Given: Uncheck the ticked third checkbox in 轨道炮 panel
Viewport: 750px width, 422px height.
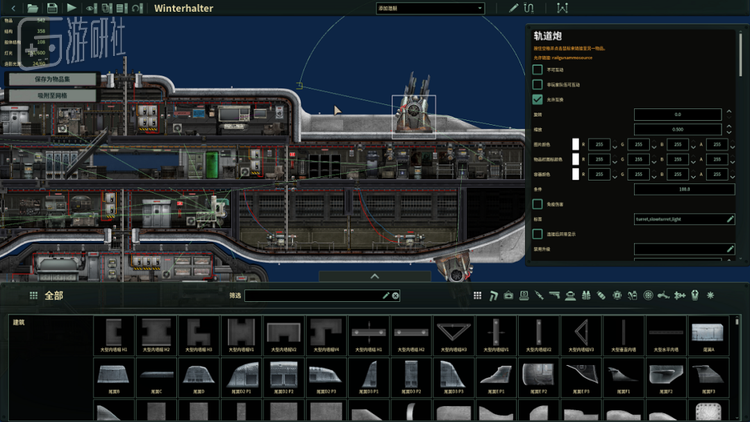Looking at the screenshot, I should coord(538,100).
